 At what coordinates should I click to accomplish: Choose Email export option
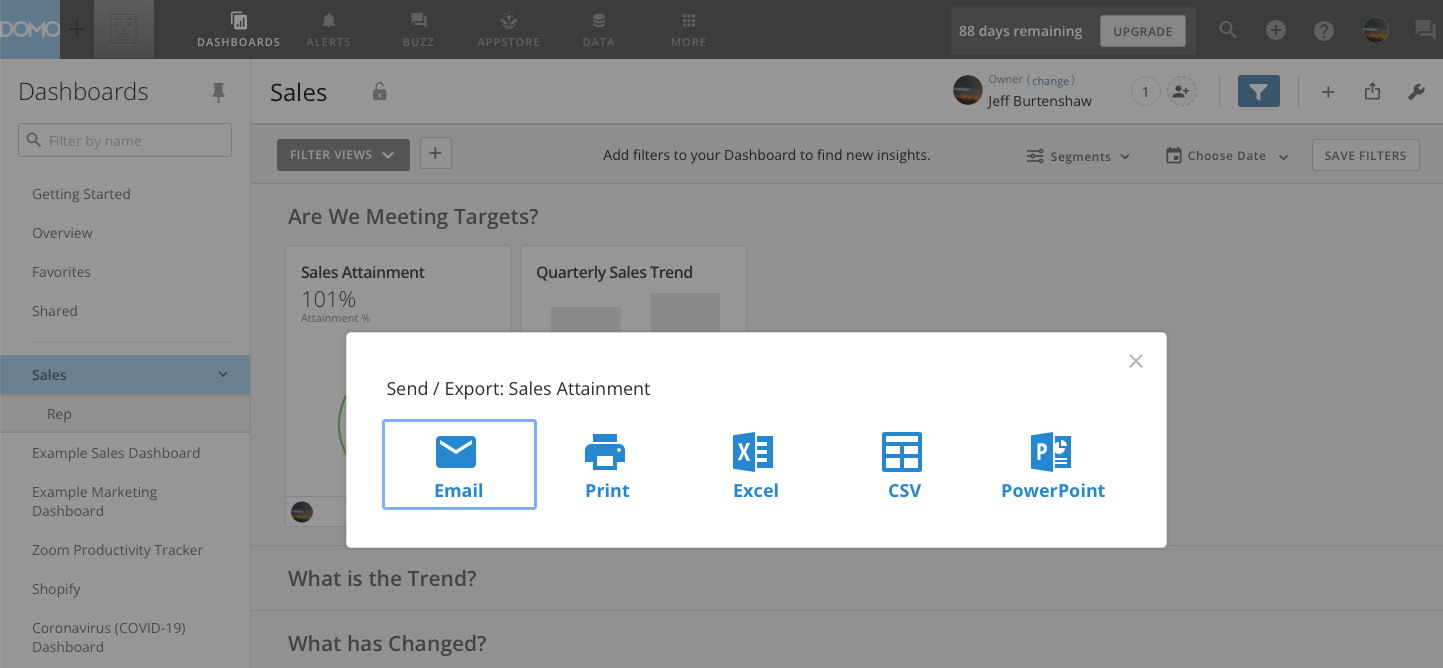459,464
